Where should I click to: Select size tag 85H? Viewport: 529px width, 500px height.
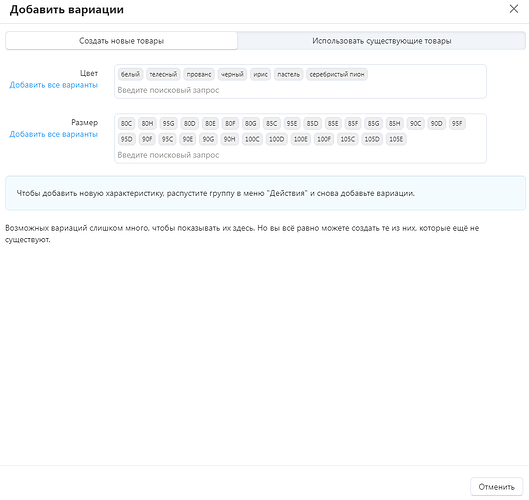[394, 123]
